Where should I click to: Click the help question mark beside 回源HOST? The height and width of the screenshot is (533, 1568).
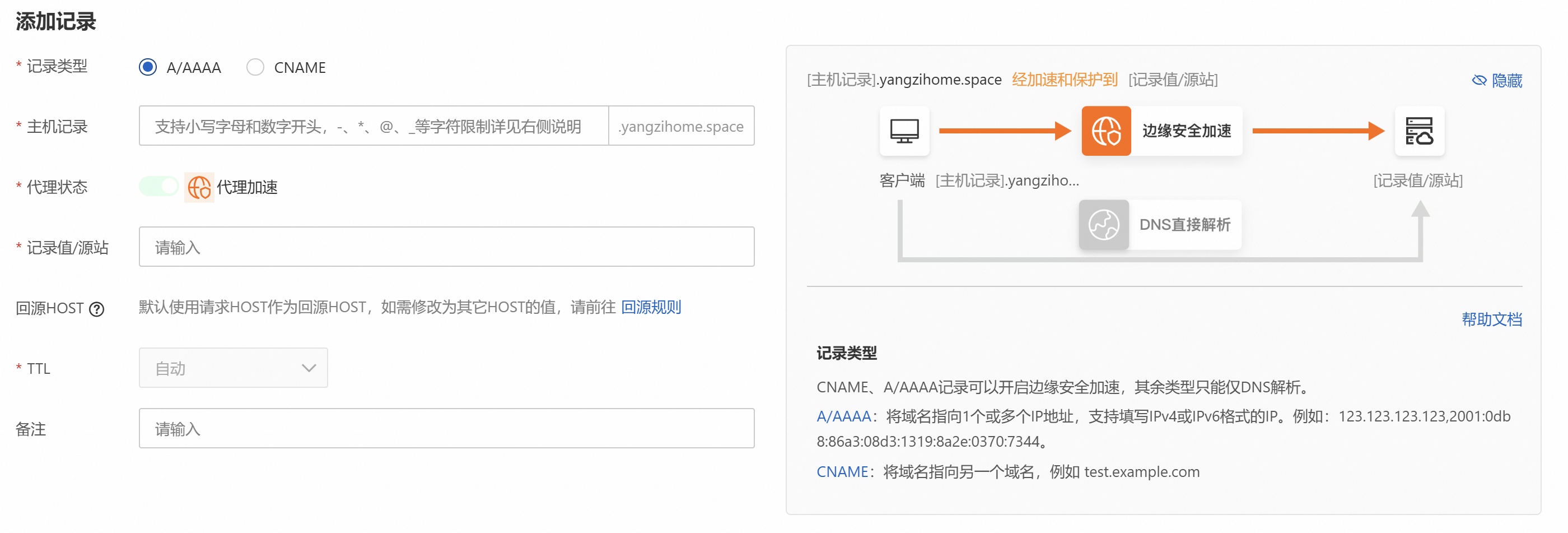point(97,309)
